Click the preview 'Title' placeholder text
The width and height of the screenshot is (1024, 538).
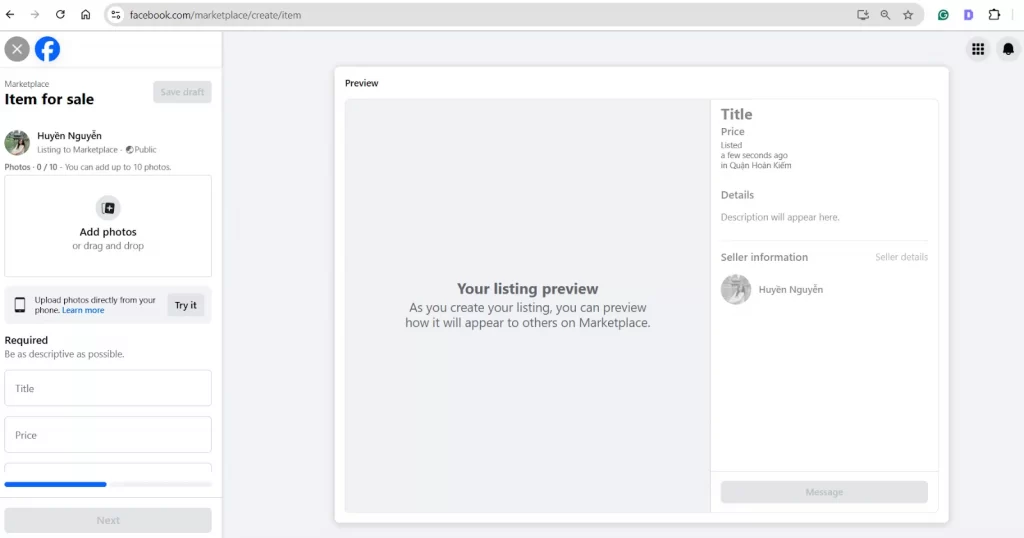737,114
